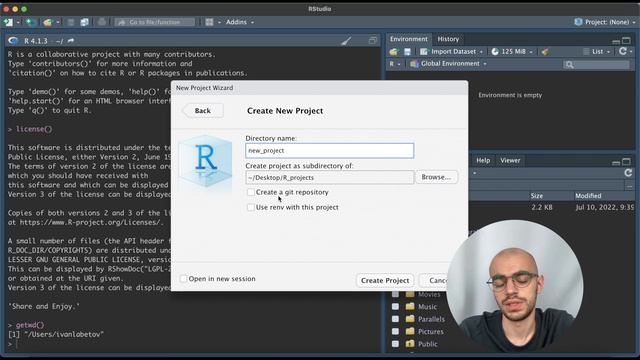Expand the Open File recent files arrow
640x360 pixels.
[x=58, y=22]
